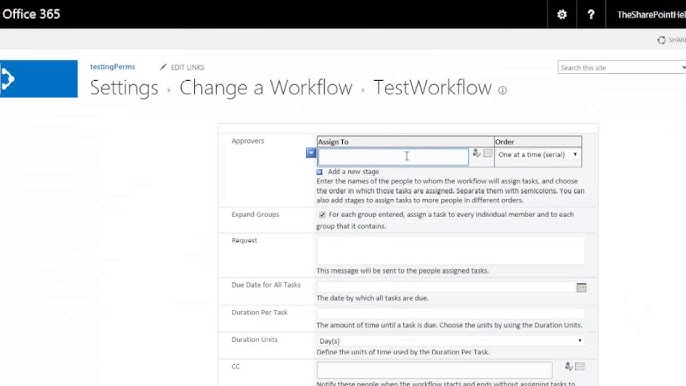Expand the Duration Units Day(s) dropdown
The width and height of the screenshot is (686, 386).
click(451, 340)
